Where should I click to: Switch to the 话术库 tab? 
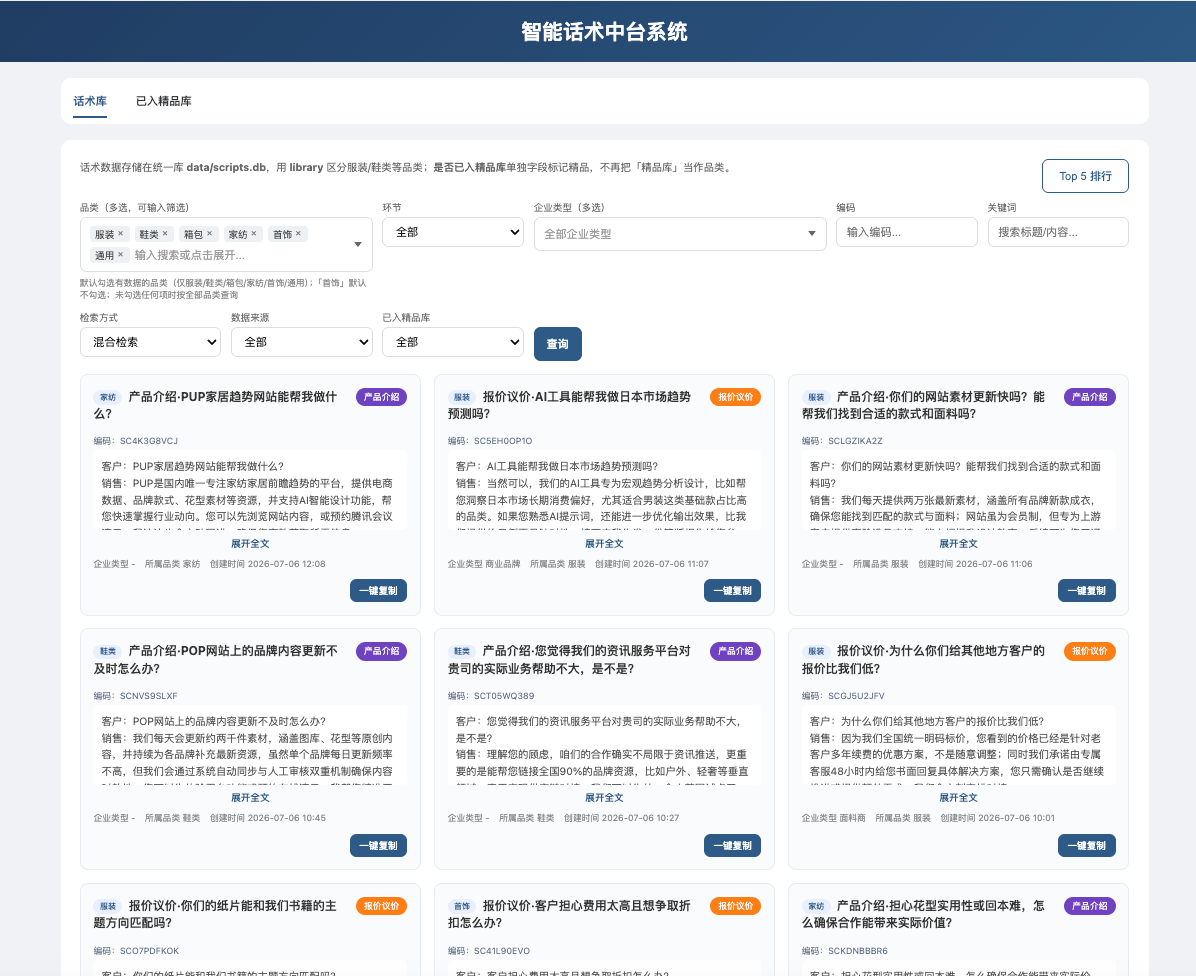[x=90, y=101]
